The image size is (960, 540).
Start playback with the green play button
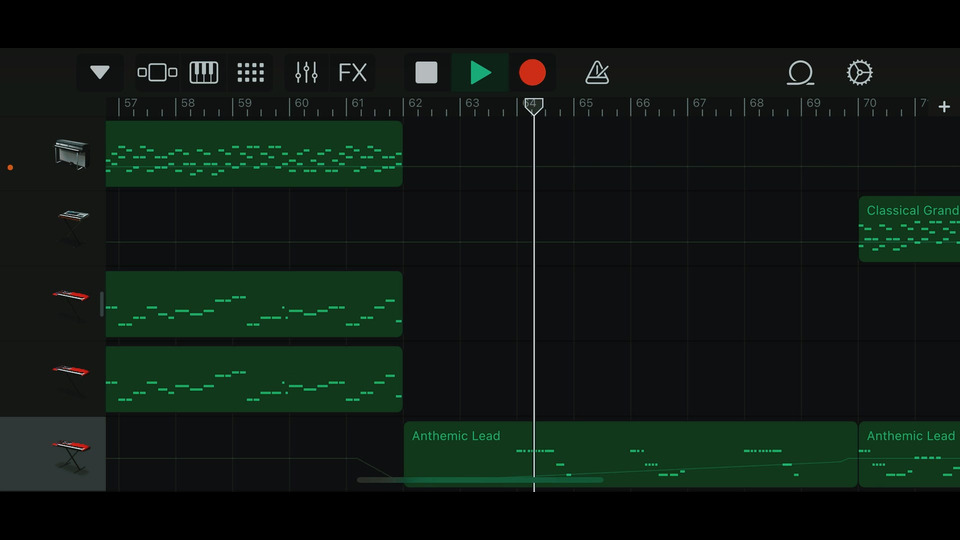[x=480, y=72]
